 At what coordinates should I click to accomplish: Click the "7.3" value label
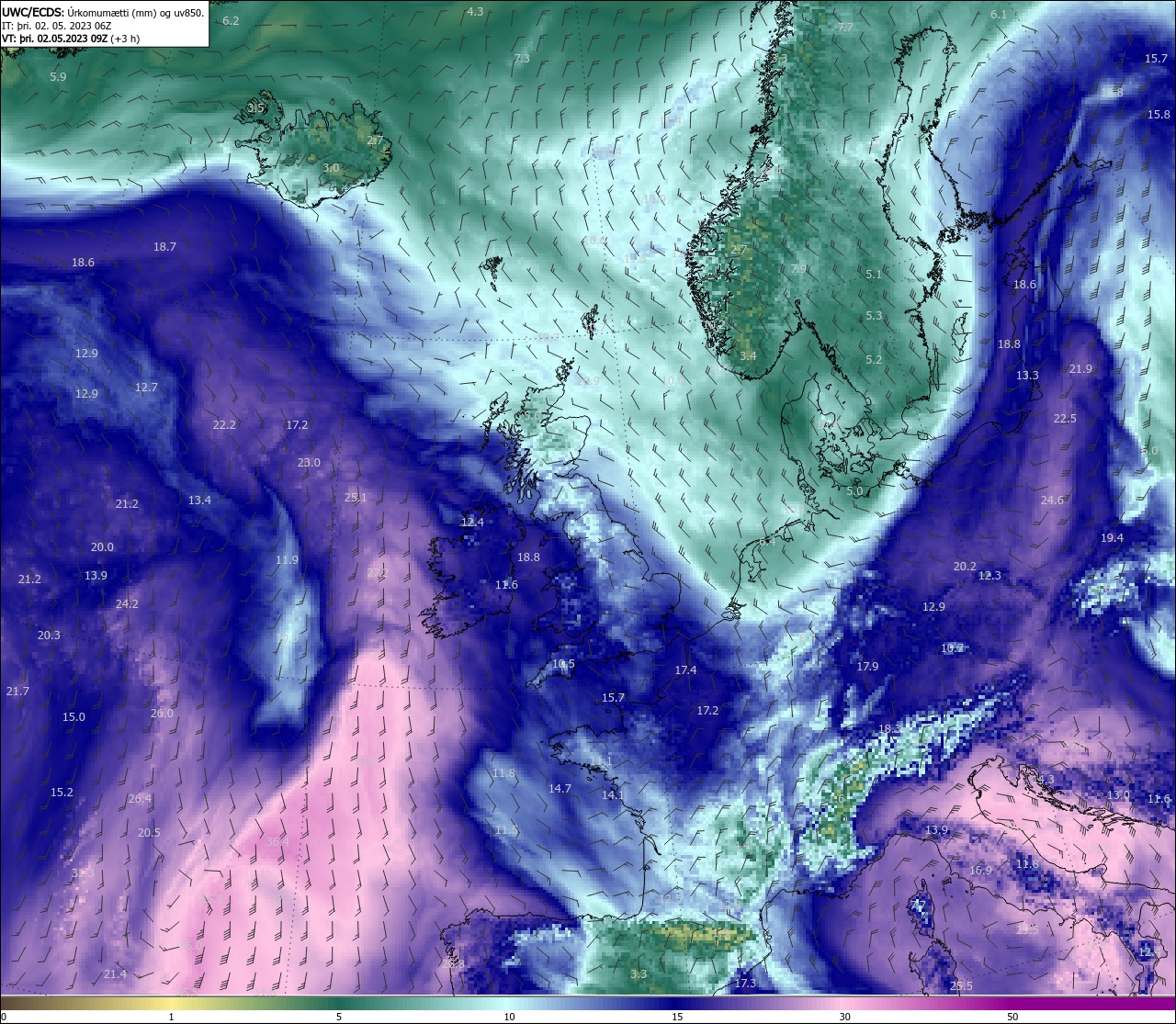(x=521, y=59)
